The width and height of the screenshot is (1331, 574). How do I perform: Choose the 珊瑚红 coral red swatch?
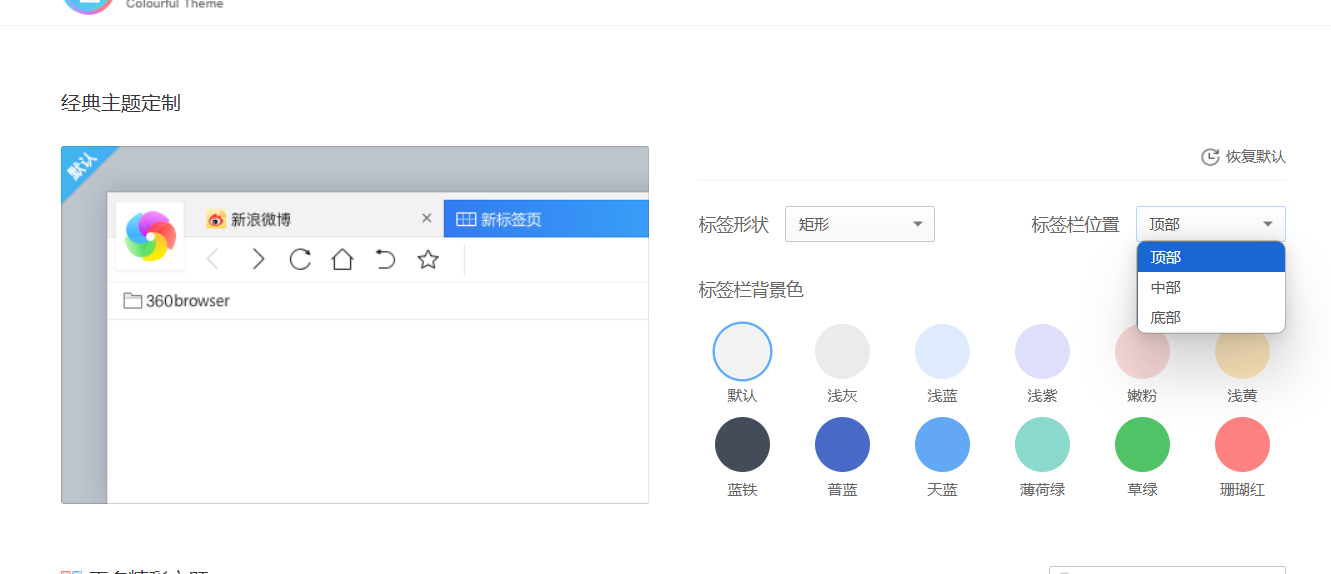tap(1242, 445)
